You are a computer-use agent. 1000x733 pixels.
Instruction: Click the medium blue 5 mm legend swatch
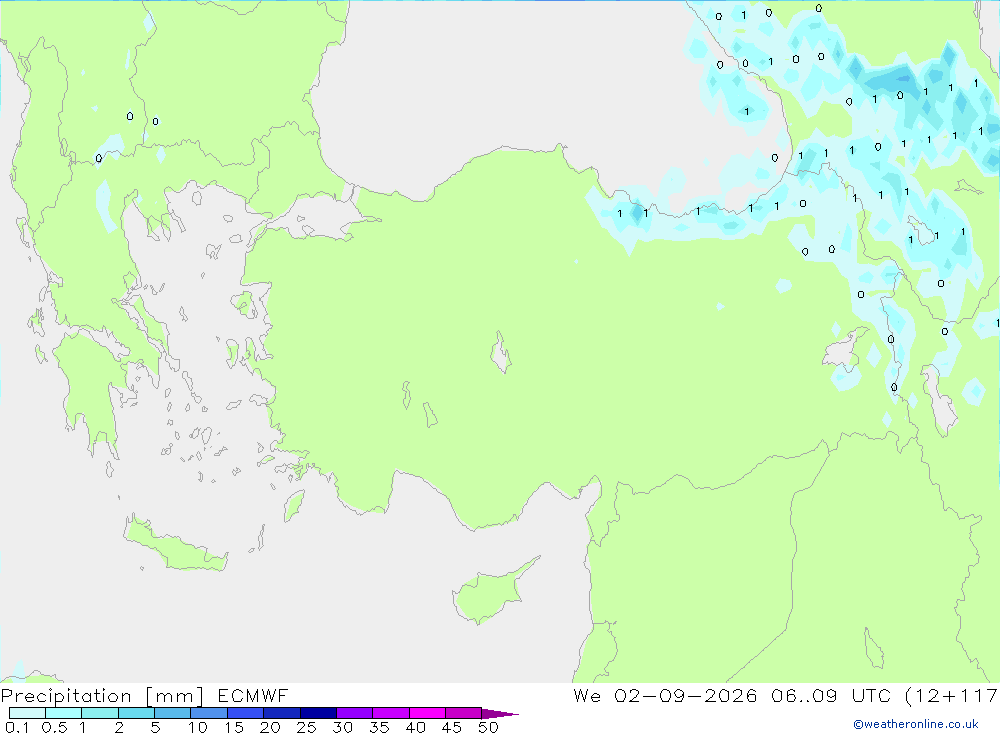[x=172, y=713]
